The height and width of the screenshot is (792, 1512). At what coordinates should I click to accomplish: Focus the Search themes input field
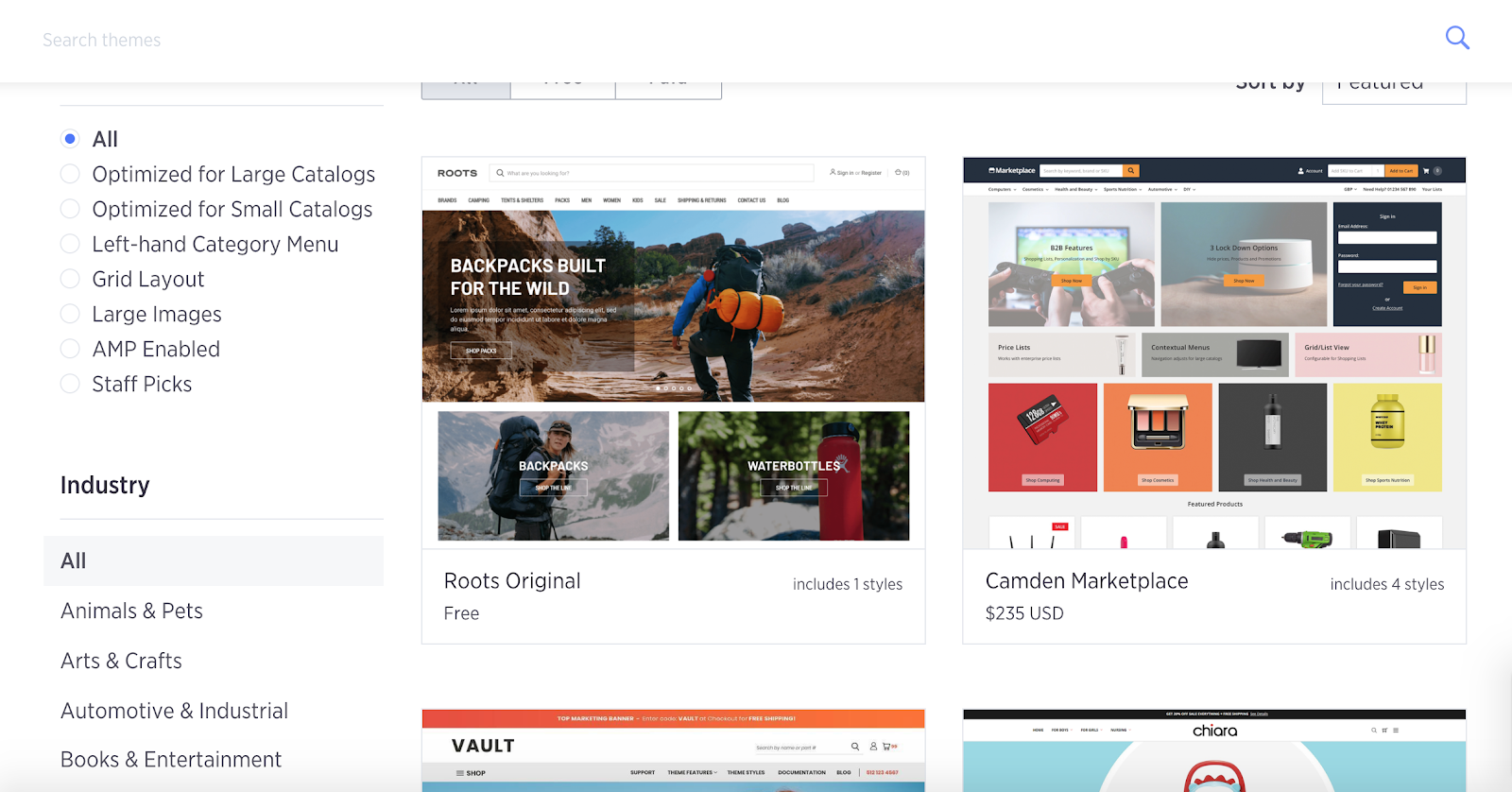pyautogui.click(x=728, y=40)
